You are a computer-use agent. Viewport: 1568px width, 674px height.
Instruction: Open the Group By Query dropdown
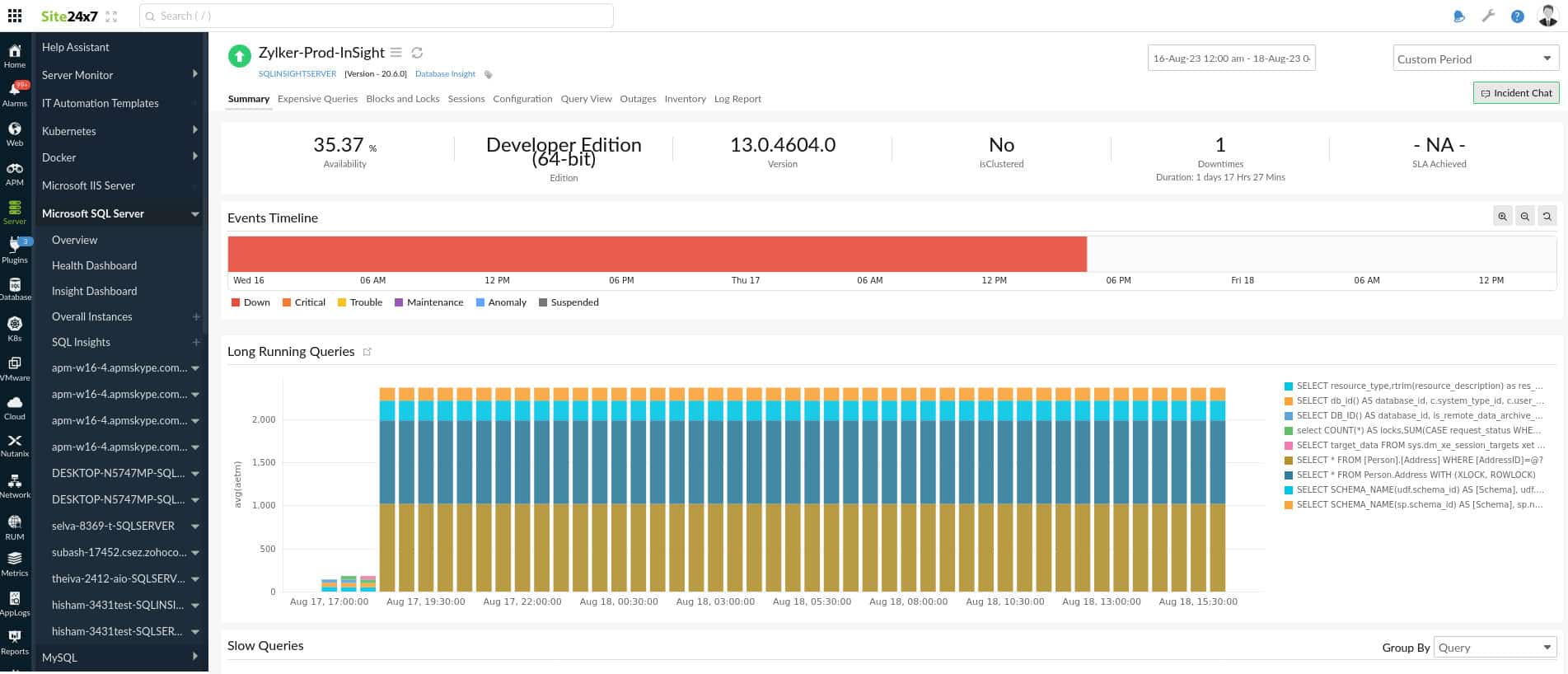tap(1495, 647)
